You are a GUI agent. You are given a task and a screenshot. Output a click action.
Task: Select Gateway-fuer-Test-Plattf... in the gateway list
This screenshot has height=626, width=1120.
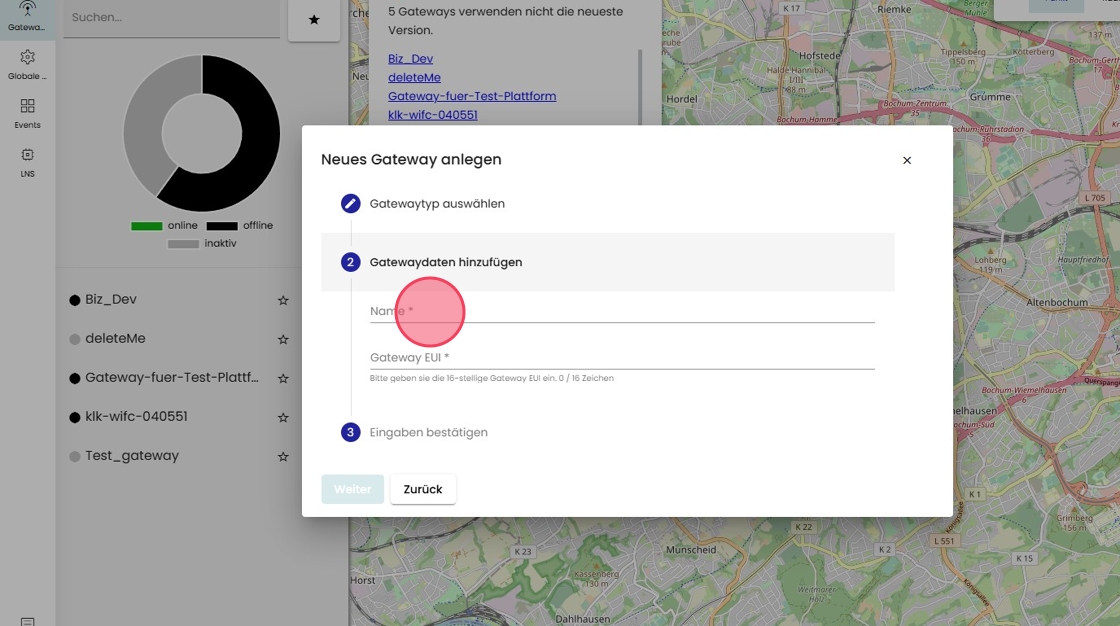point(171,378)
